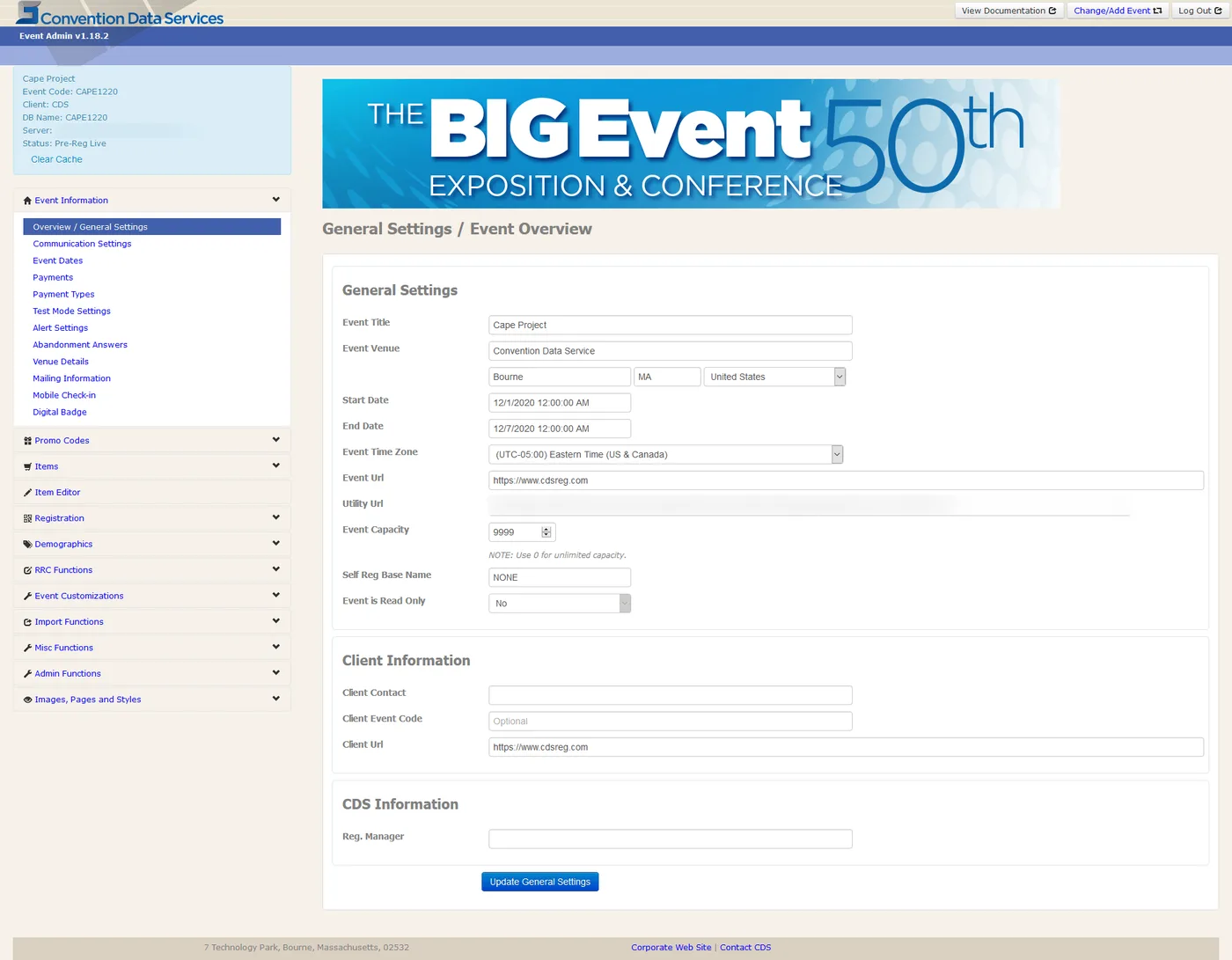Click the Demographics tags icon

click(x=27, y=545)
